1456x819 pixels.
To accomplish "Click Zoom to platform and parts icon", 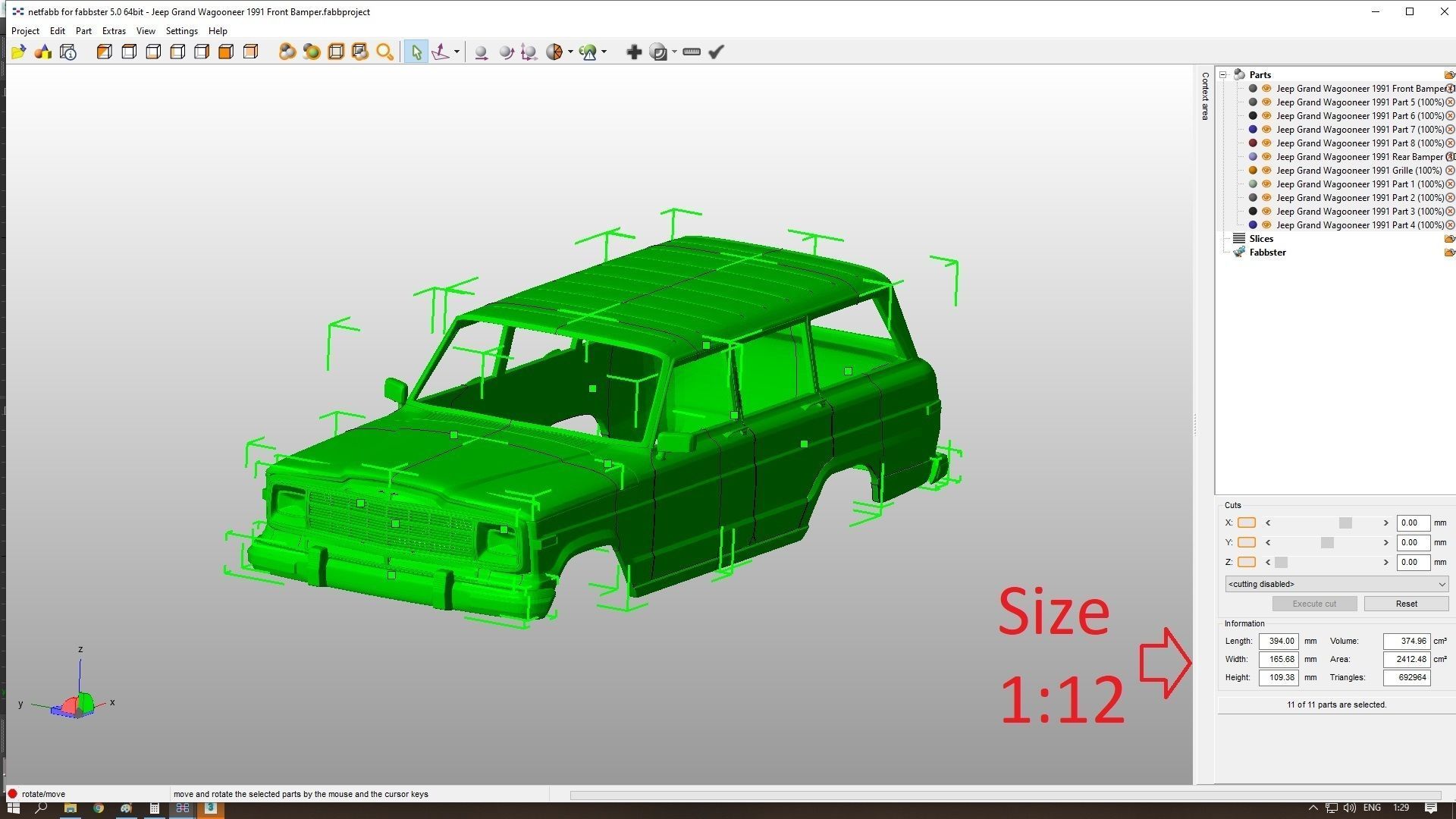I will [360, 52].
